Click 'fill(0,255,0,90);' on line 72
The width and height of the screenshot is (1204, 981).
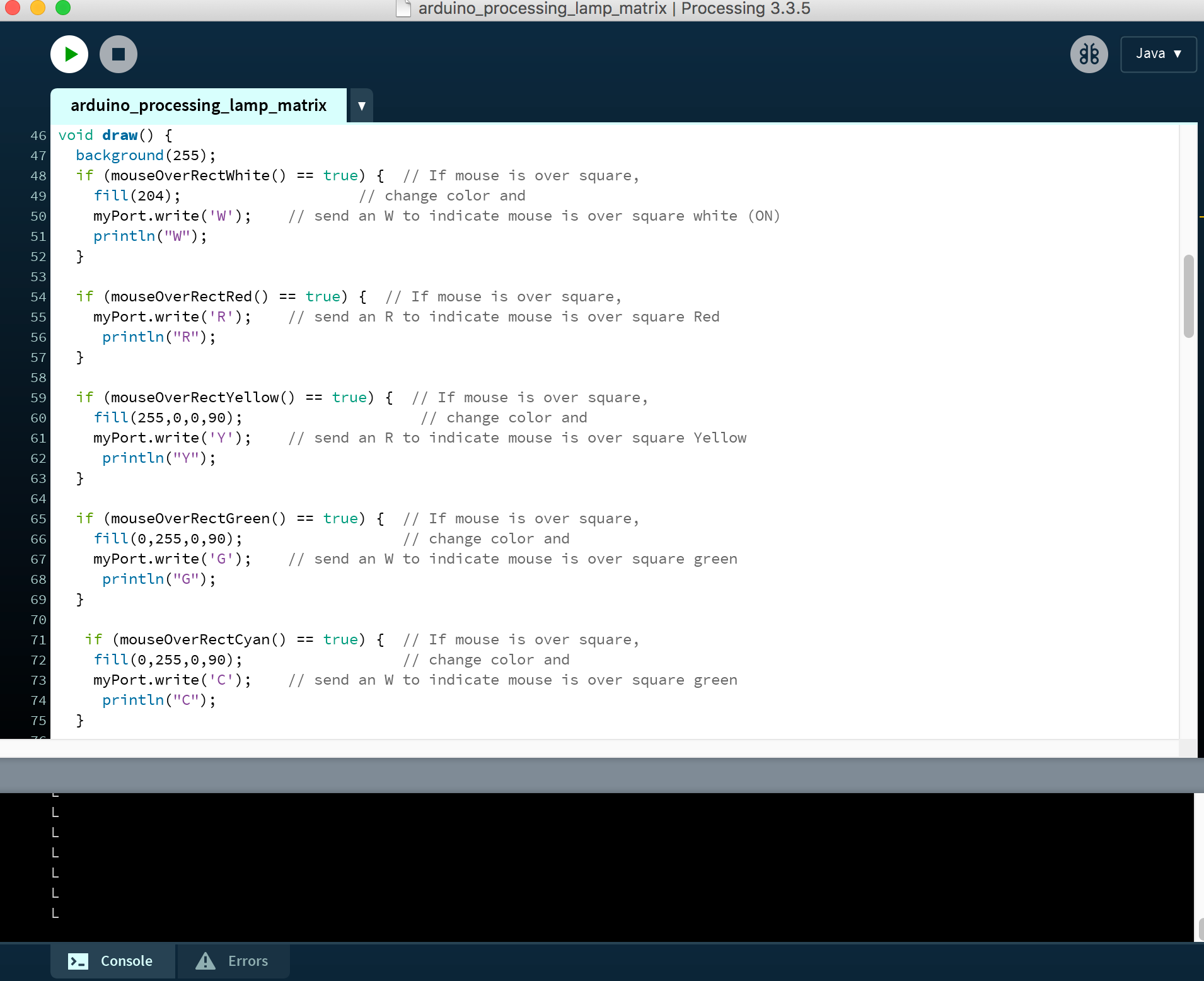pyautogui.click(x=168, y=659)
